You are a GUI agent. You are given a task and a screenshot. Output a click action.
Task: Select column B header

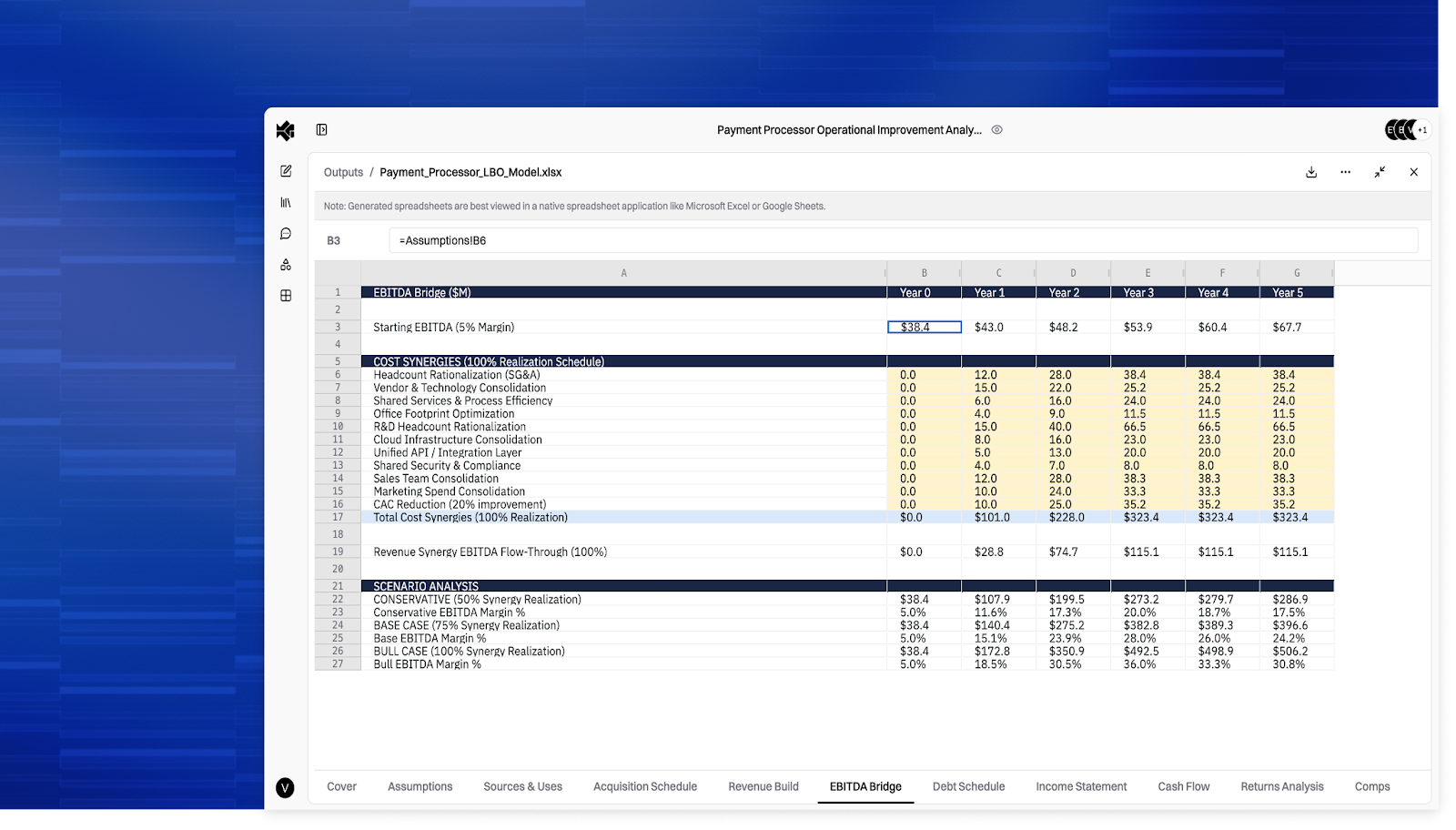pos(924,273)
